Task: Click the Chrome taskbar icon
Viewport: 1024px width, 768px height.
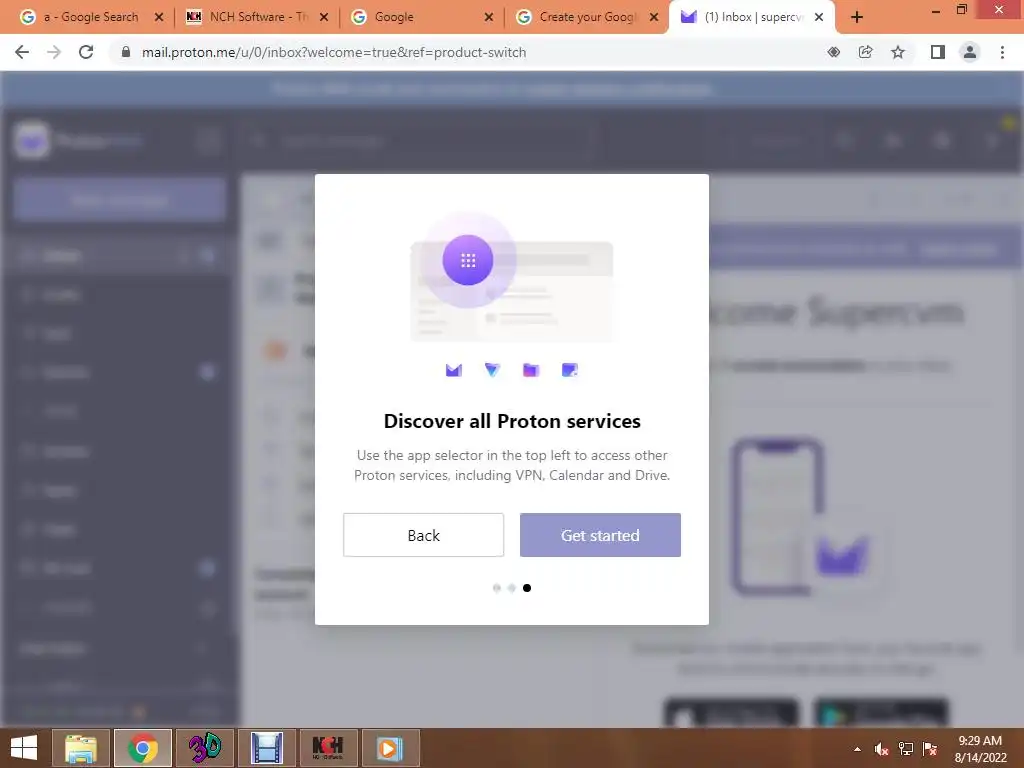Action: (x=142, y=748)
